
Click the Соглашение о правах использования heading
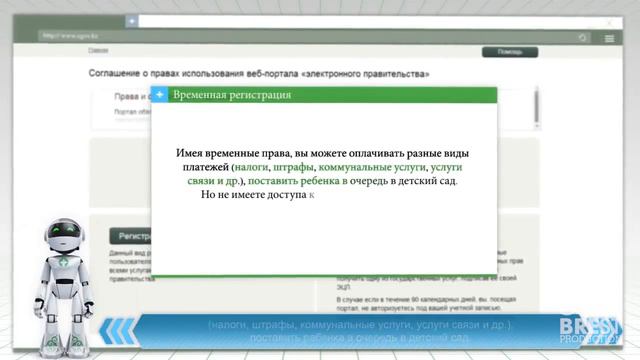[259, 74]
